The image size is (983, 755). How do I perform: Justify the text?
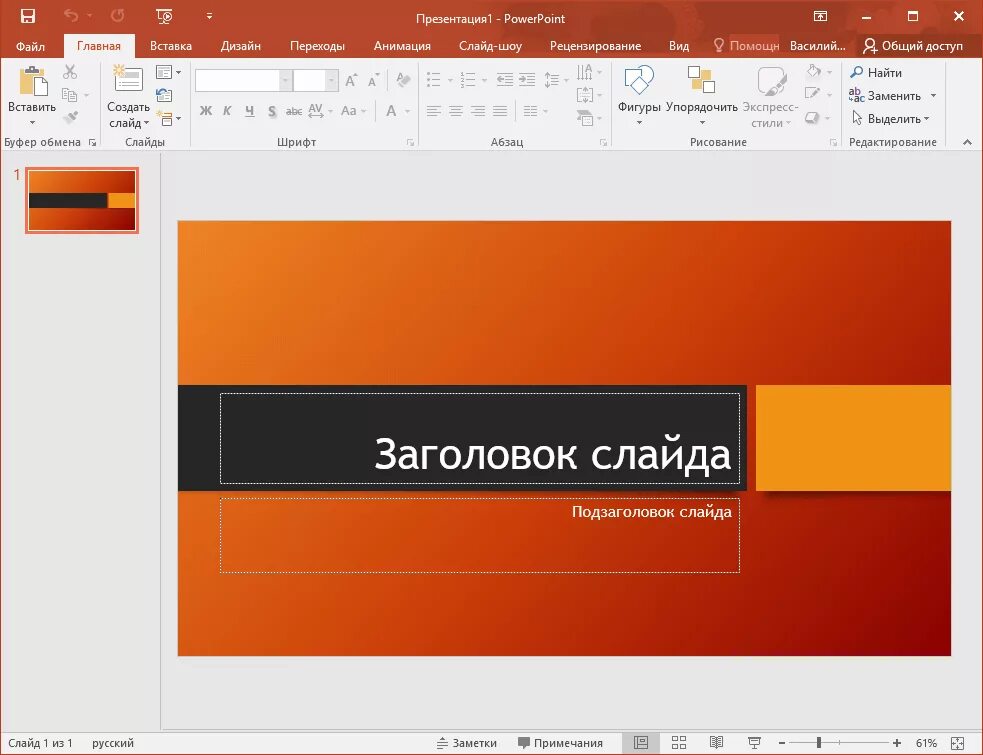500,111
